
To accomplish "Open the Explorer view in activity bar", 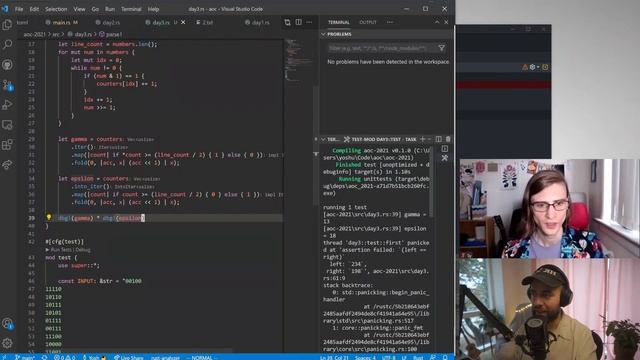I will 7,25.
